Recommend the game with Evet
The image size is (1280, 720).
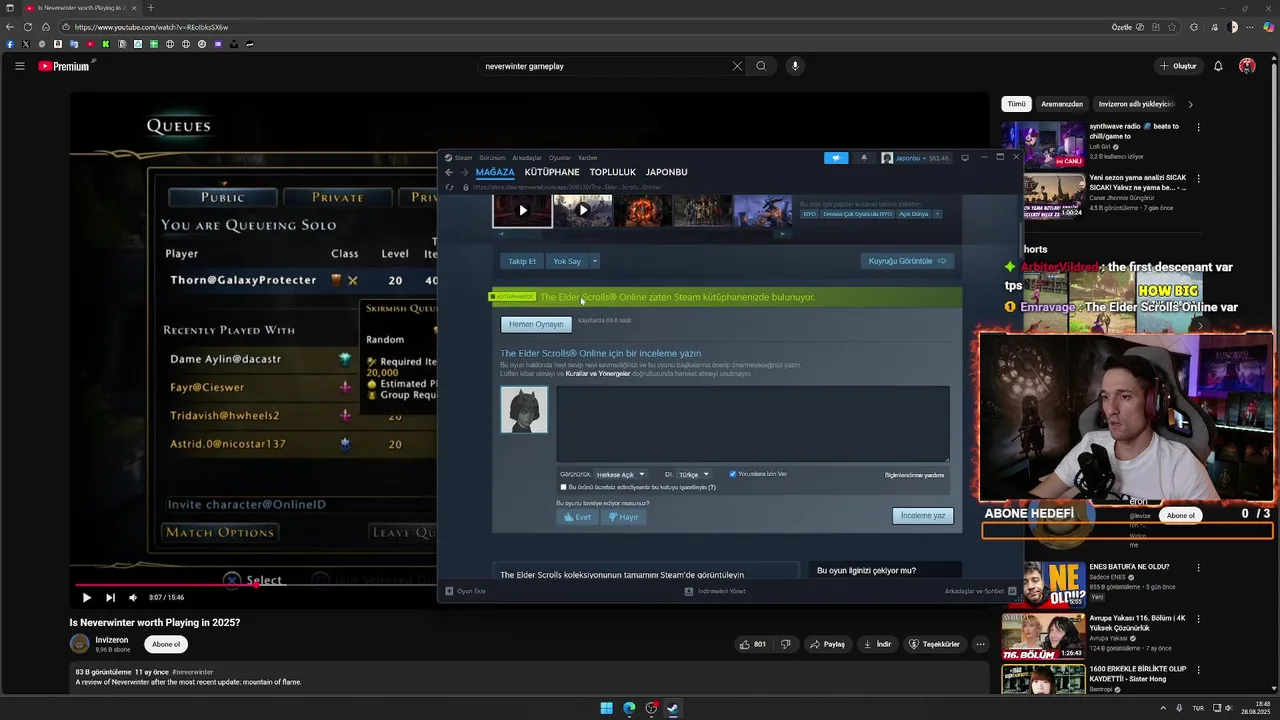click(x=578, y=517)
